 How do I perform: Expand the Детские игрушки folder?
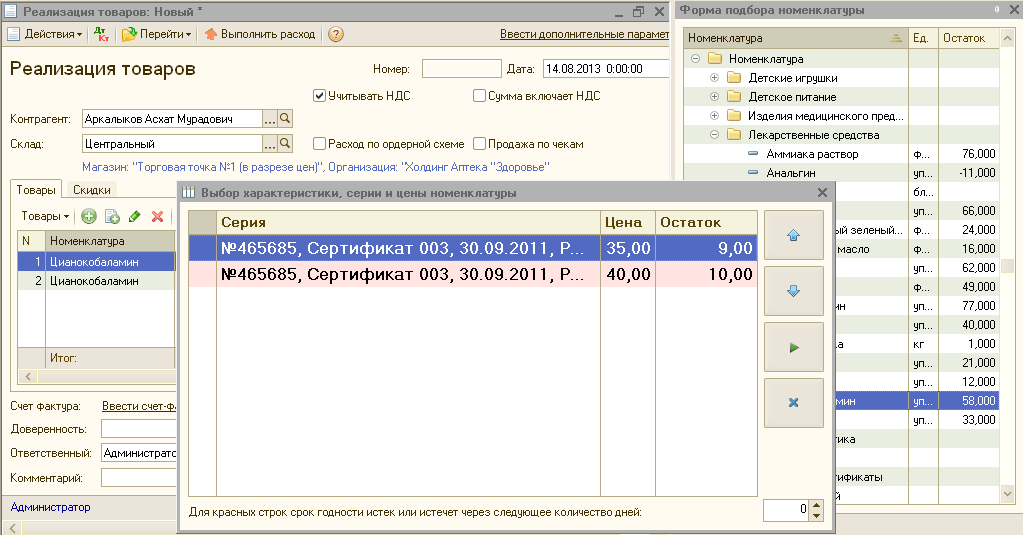click(714, 78)
